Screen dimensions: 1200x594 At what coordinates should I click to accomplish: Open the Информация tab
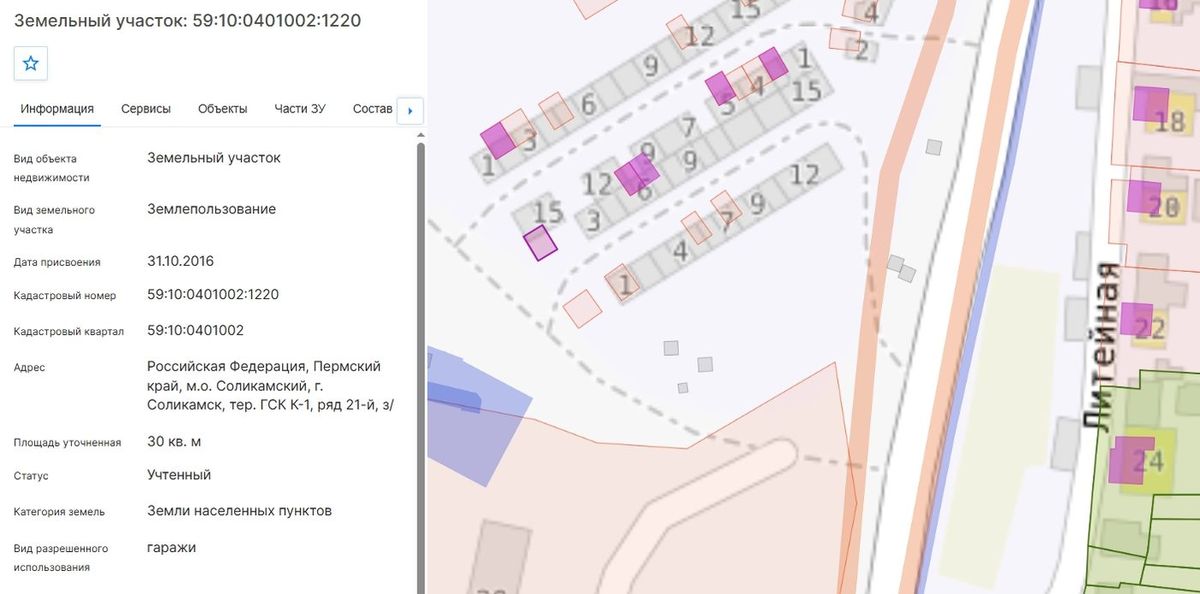(57, 109)
